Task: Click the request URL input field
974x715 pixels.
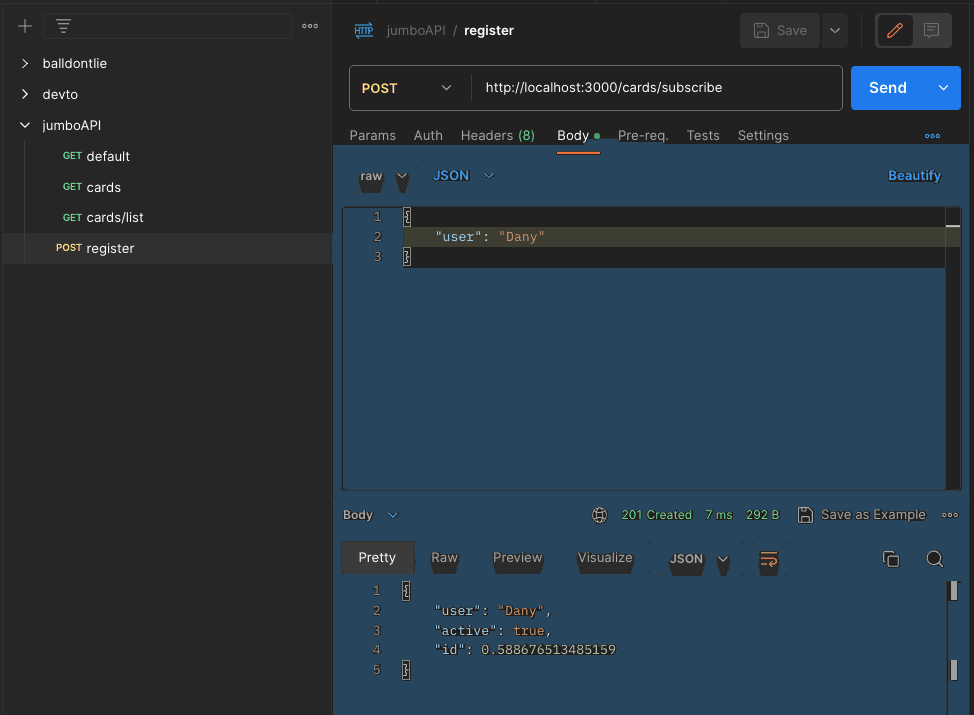Action: click(x=655, y=88)
